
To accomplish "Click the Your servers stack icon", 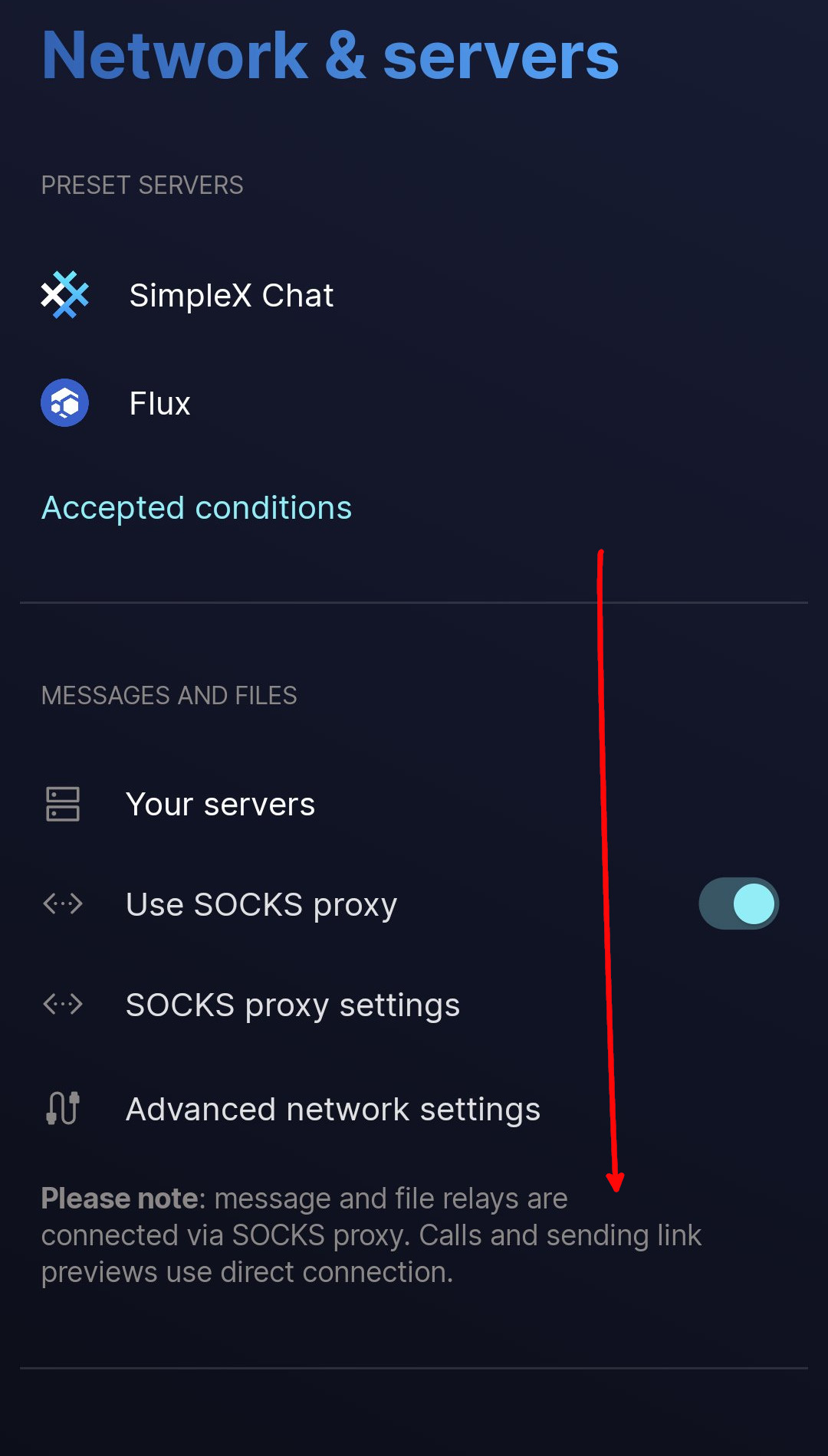I will click(x=63, y=804).
